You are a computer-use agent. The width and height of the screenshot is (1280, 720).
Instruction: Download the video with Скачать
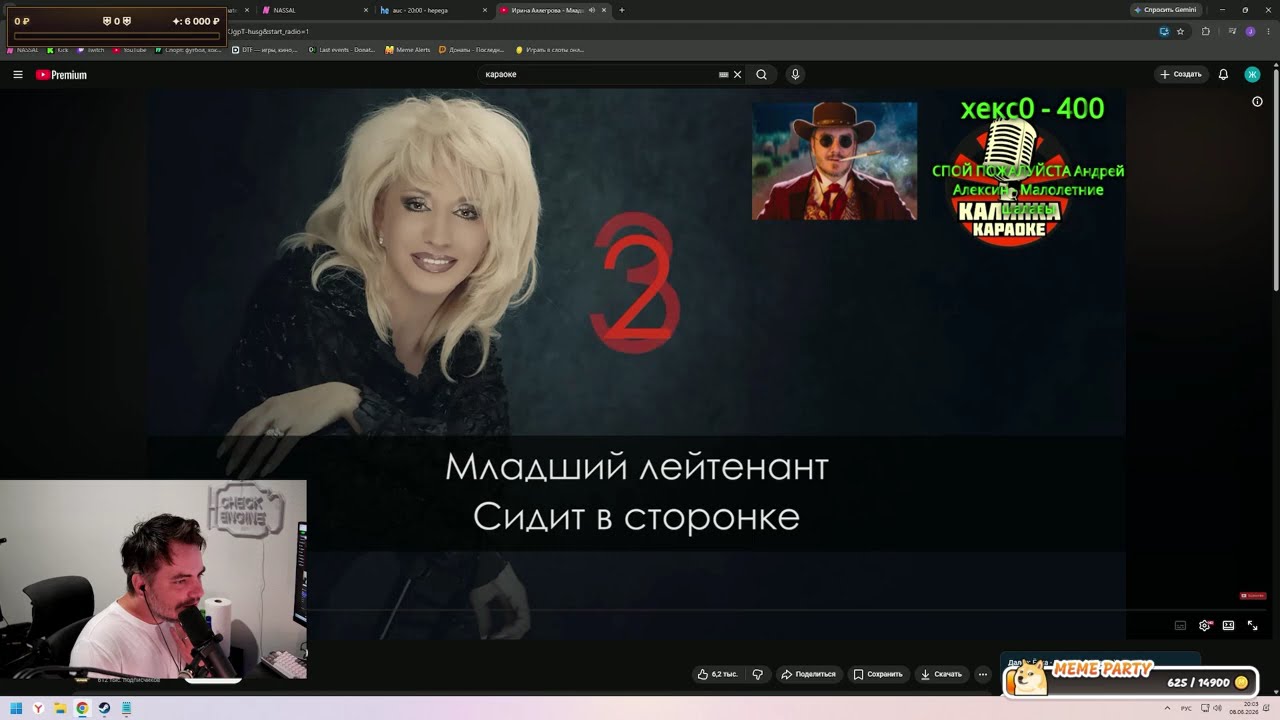(941, 674)
